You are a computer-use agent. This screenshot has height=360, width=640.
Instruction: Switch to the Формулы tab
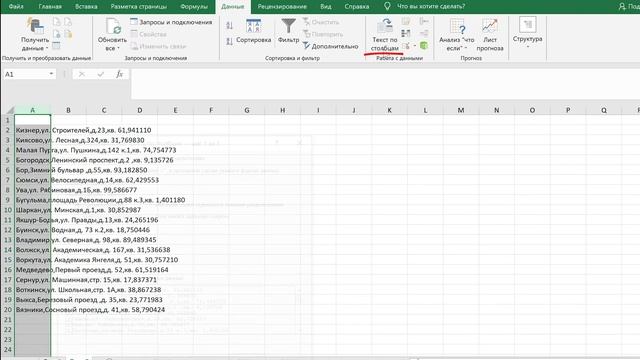point(194,7)
